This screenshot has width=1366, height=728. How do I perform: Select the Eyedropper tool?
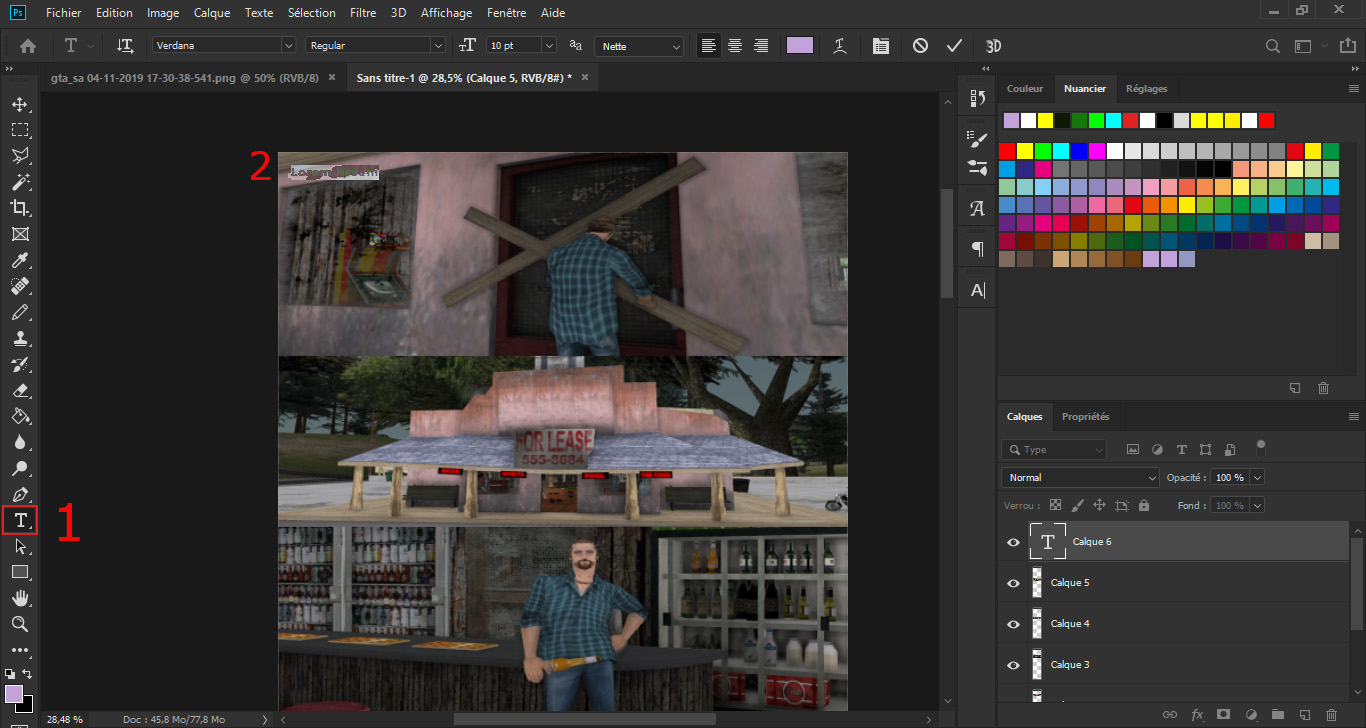(19, 260)
